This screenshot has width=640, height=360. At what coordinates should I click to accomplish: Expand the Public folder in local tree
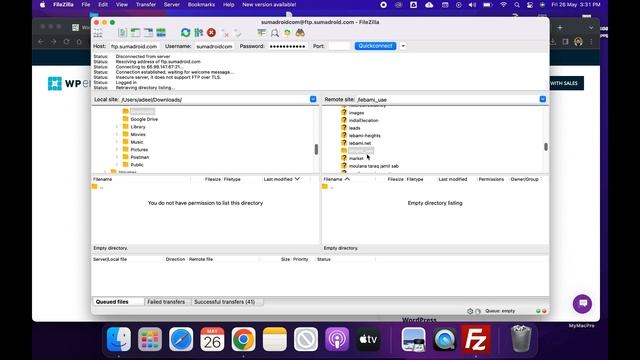(117, 165)
